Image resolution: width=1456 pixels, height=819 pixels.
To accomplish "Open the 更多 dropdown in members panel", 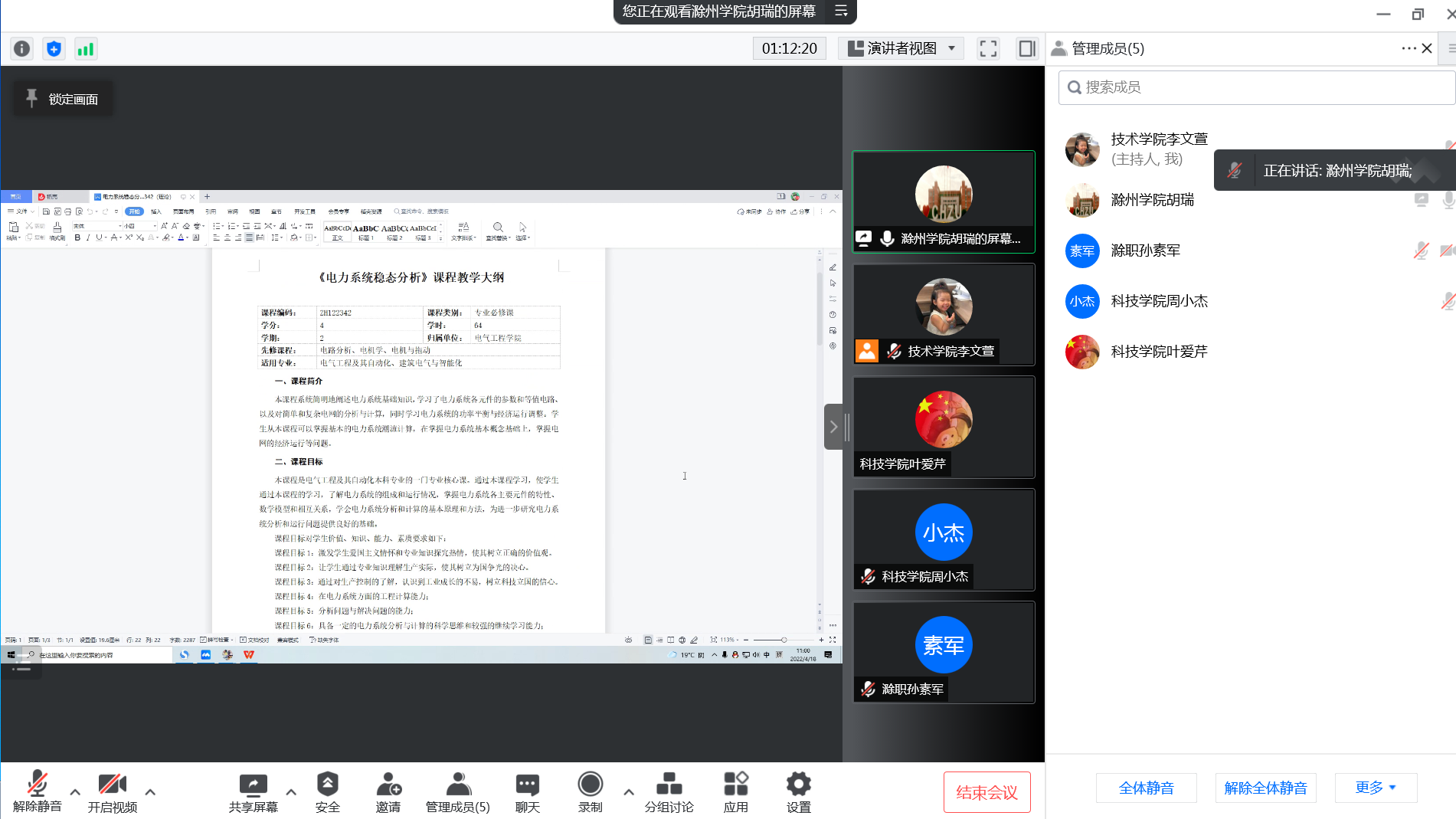I will coord(1376,788).
